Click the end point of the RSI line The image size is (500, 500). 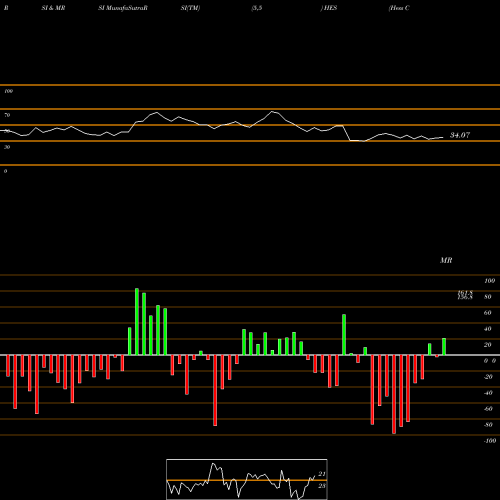pyautogui.click(x=443, y=137)
